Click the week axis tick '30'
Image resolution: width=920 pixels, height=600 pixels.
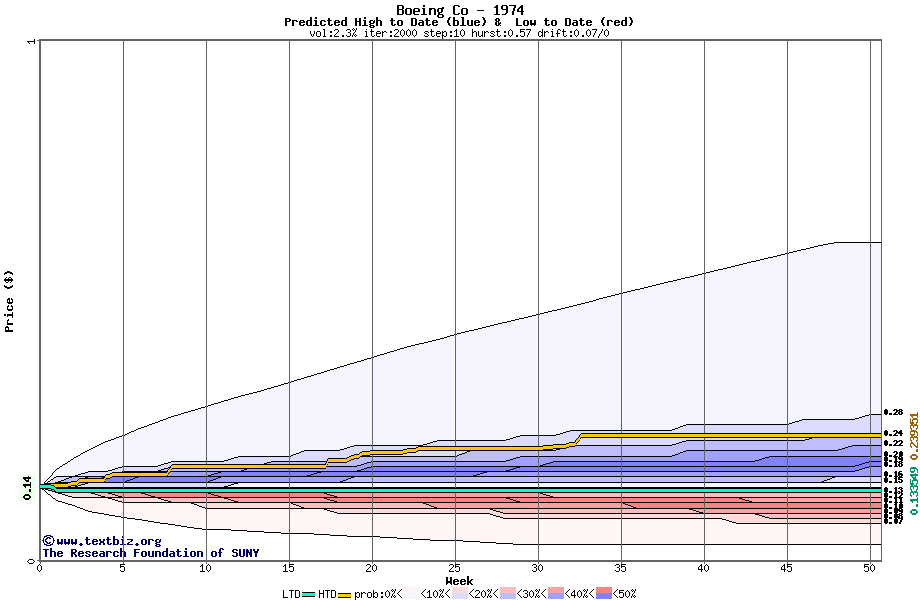pyautogui.click(x=537, y=568)
